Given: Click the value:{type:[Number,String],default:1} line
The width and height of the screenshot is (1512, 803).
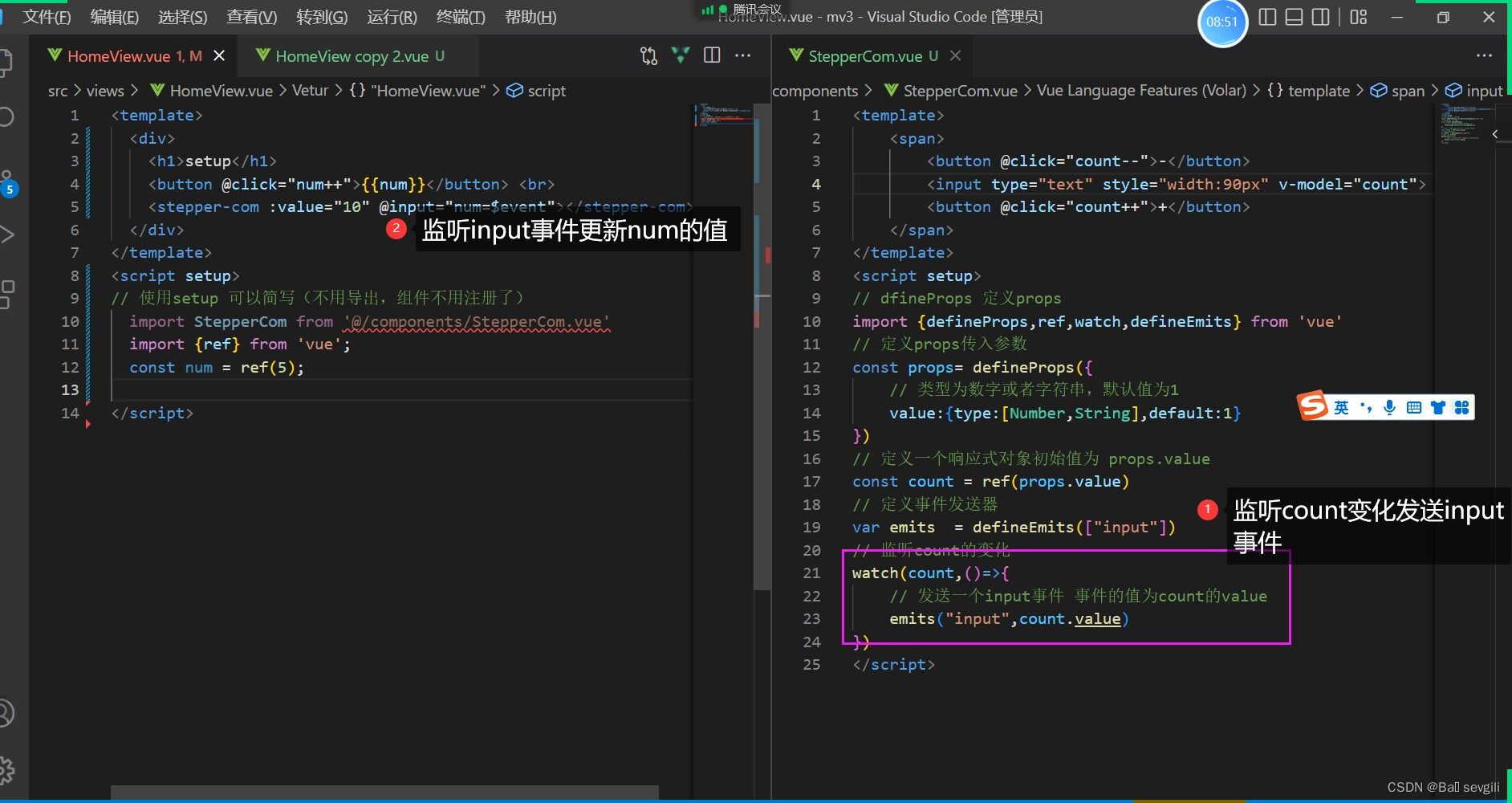Looking at the screenshot, I should [1065, 414].
